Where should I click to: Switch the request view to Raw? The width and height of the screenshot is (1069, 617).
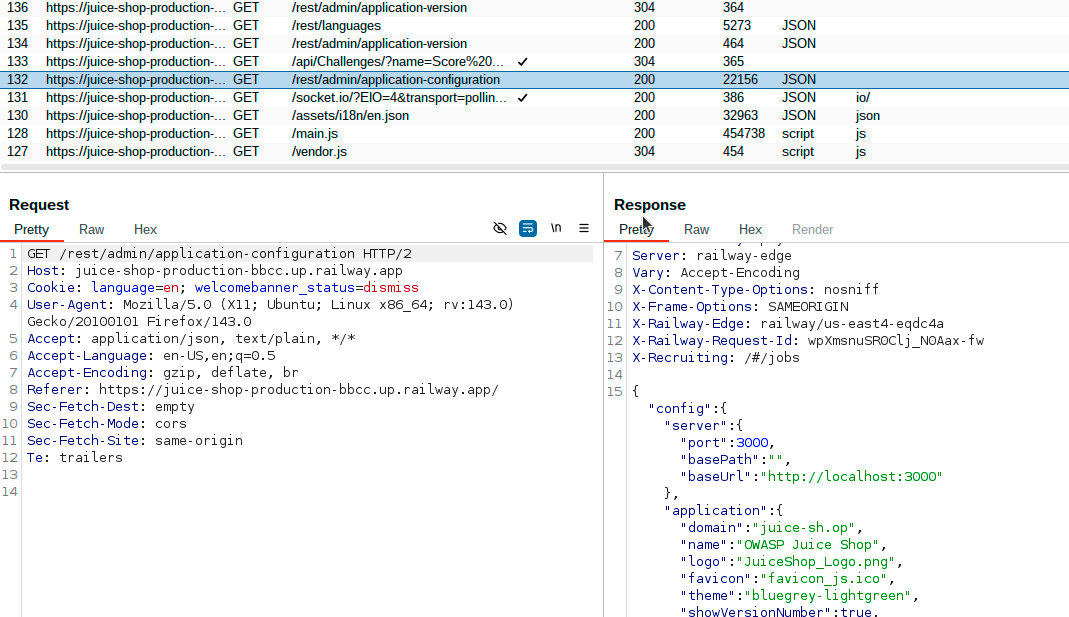91,229
